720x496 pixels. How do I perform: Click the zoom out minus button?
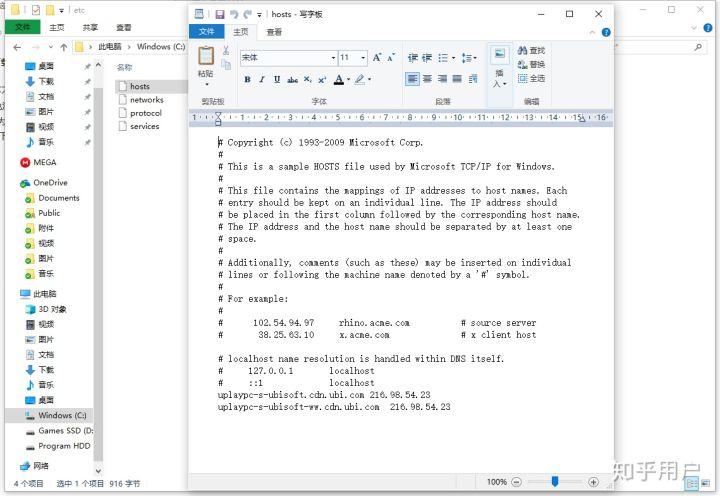click(517, 482)
